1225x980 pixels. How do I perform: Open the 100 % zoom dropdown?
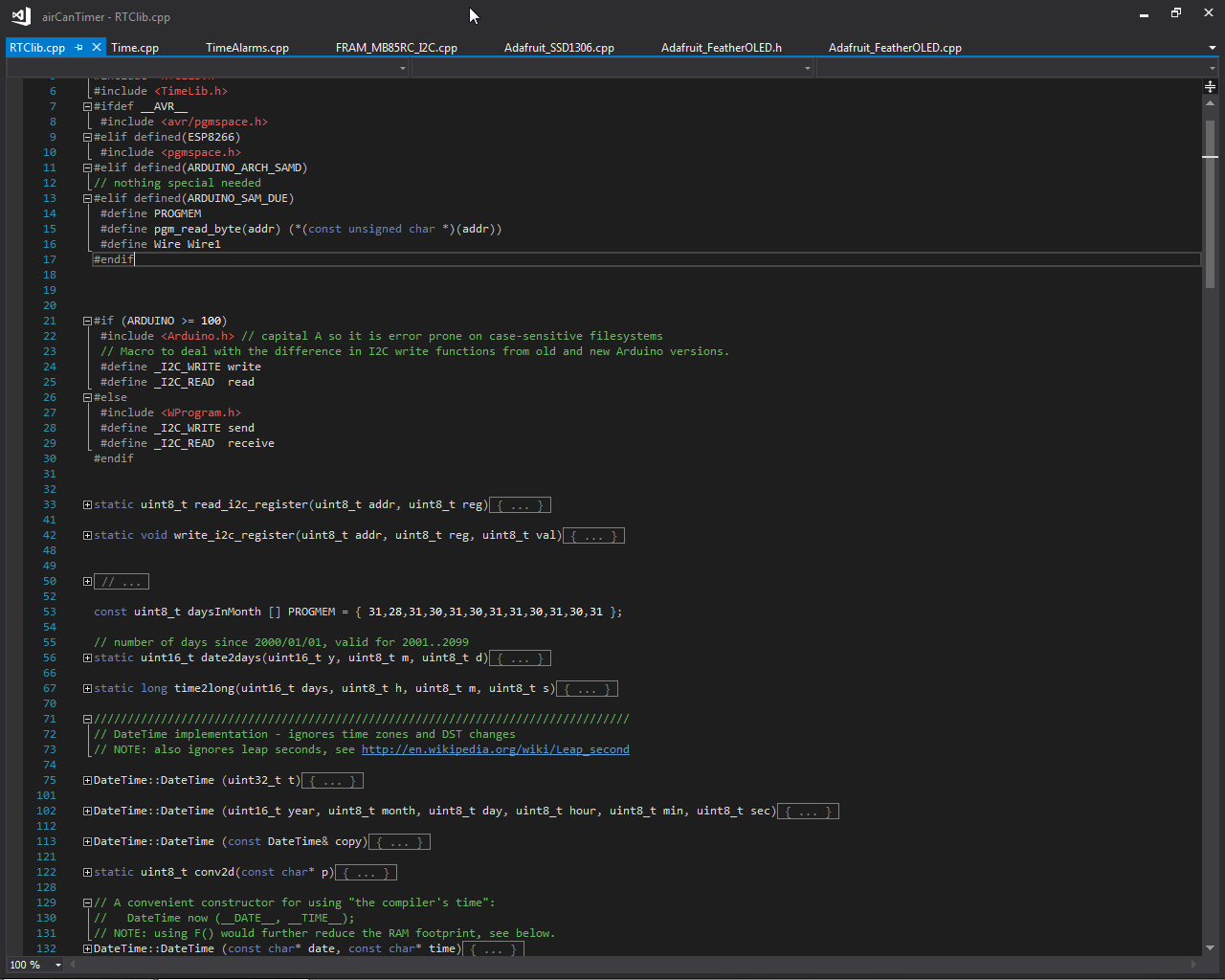58,965
